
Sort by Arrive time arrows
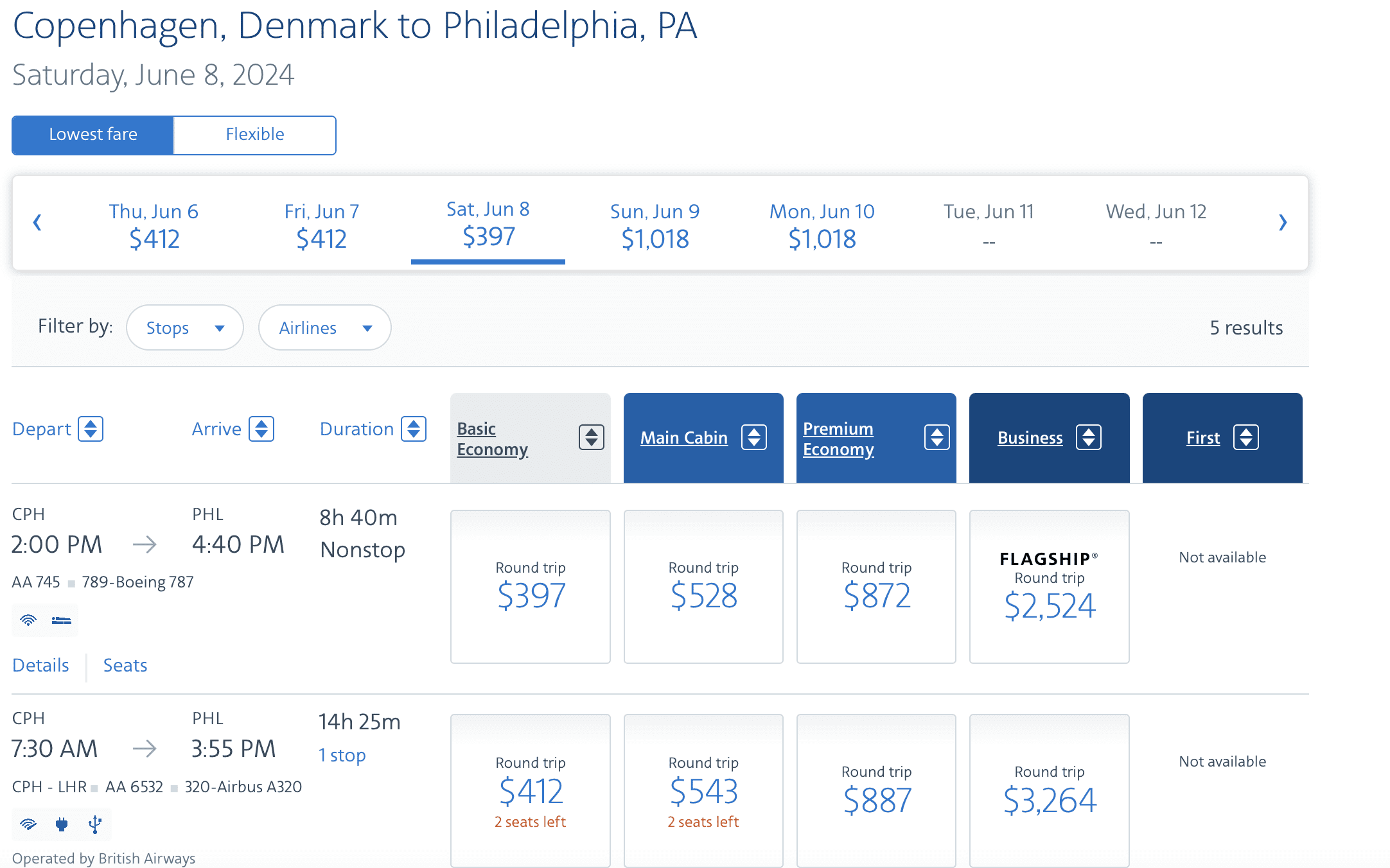click(x=261, y=429)
